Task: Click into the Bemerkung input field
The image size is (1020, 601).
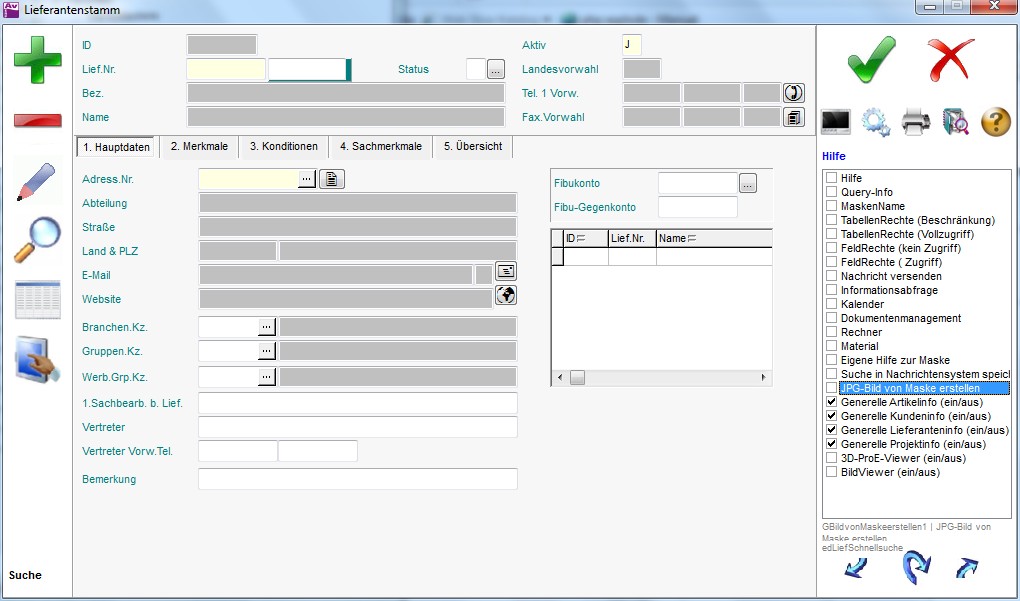Action: 358,479
